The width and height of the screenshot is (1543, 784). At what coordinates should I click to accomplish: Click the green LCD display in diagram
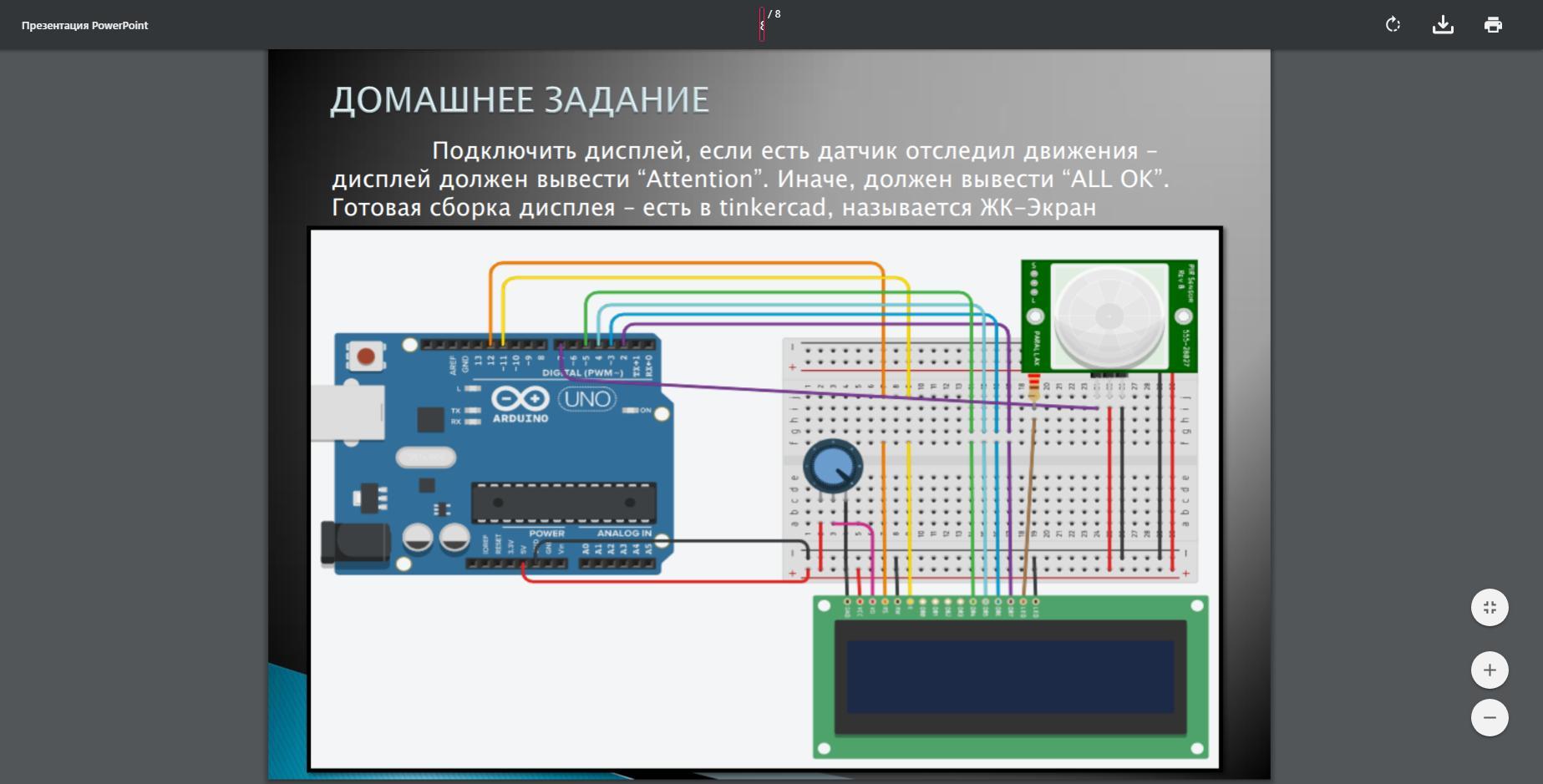pos(1011,677)
